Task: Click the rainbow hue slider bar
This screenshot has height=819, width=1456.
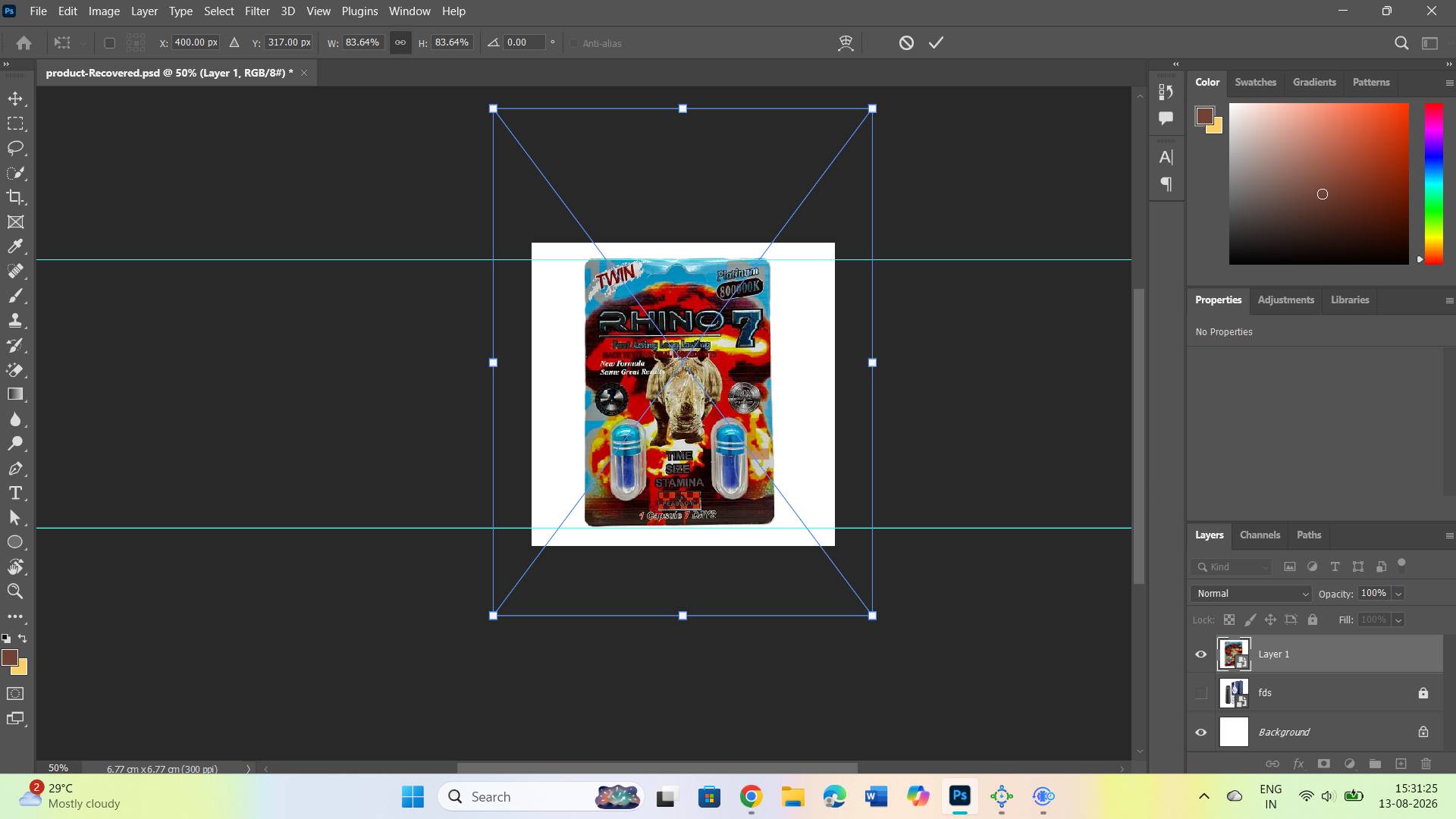Action: point(1433,184)
